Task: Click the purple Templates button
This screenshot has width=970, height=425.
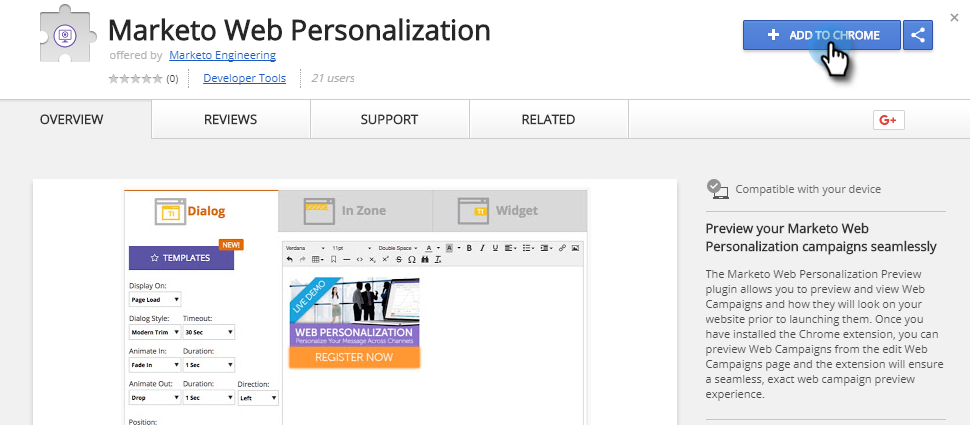Action: (x=181, y=258)
